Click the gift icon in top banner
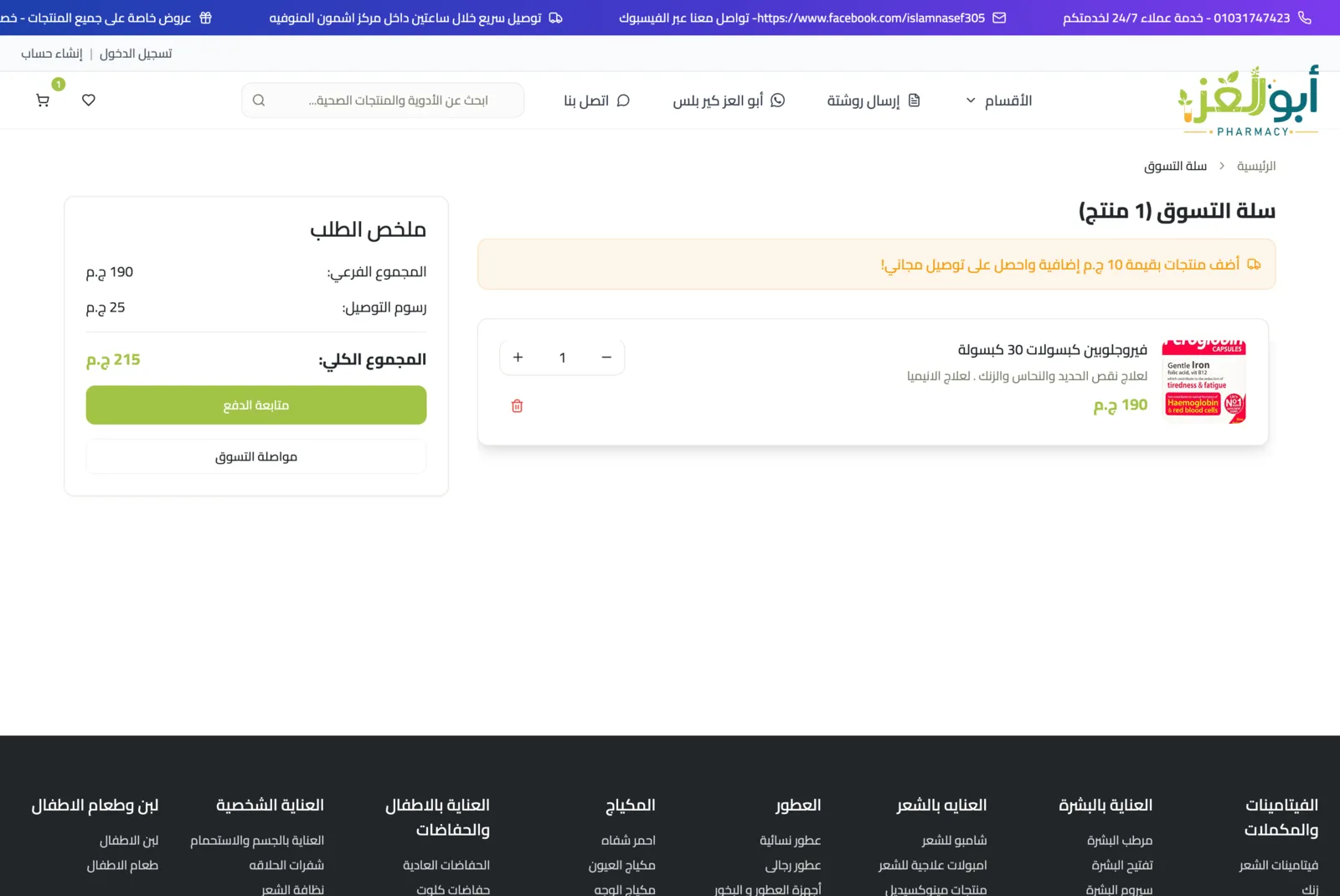 (x=205, y=18)
